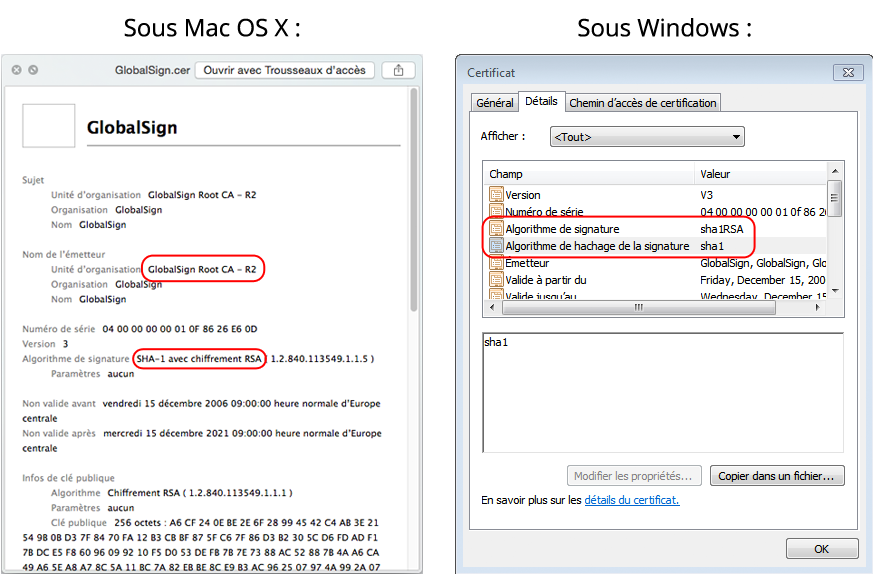The height and width of the screenshot is (574, 873).
Task: Click the share icon in the Mac window
Action: [x=398, y=70]
